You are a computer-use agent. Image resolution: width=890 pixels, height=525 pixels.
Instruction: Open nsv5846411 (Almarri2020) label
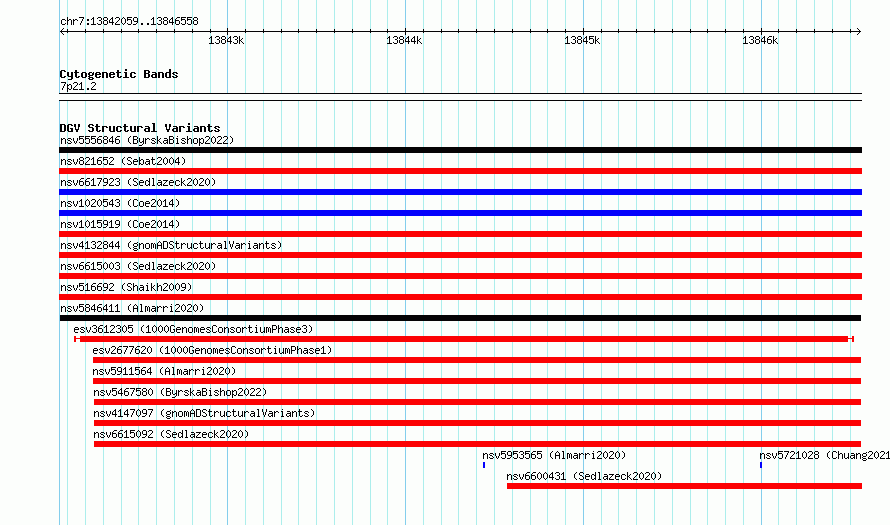pyautogui.click(x=132, y=308)
